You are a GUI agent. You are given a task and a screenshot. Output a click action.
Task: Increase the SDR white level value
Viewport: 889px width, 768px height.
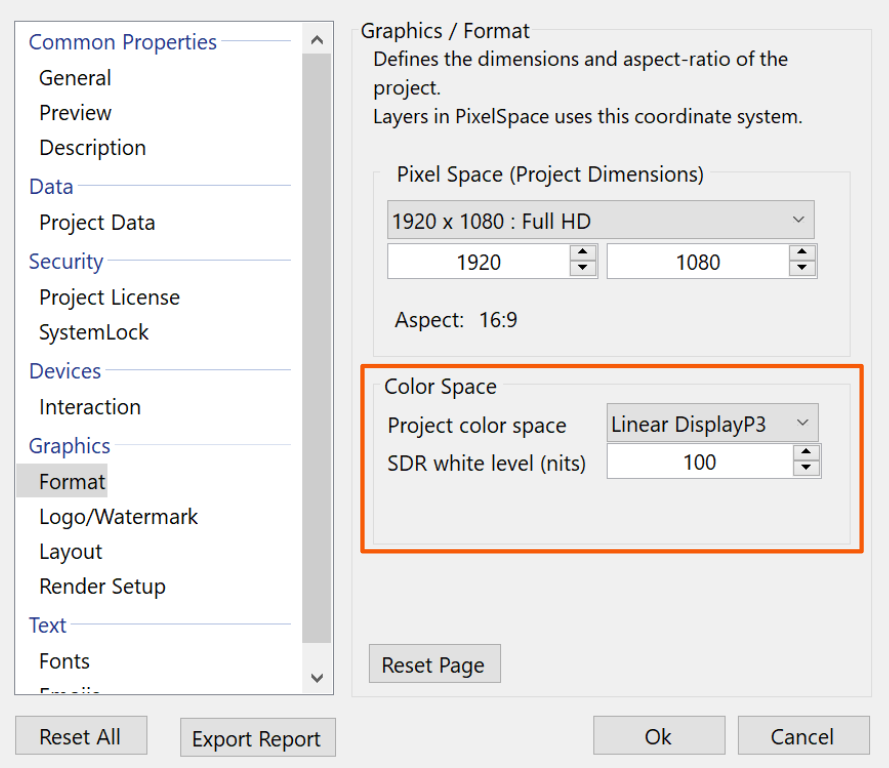point(806,454)
